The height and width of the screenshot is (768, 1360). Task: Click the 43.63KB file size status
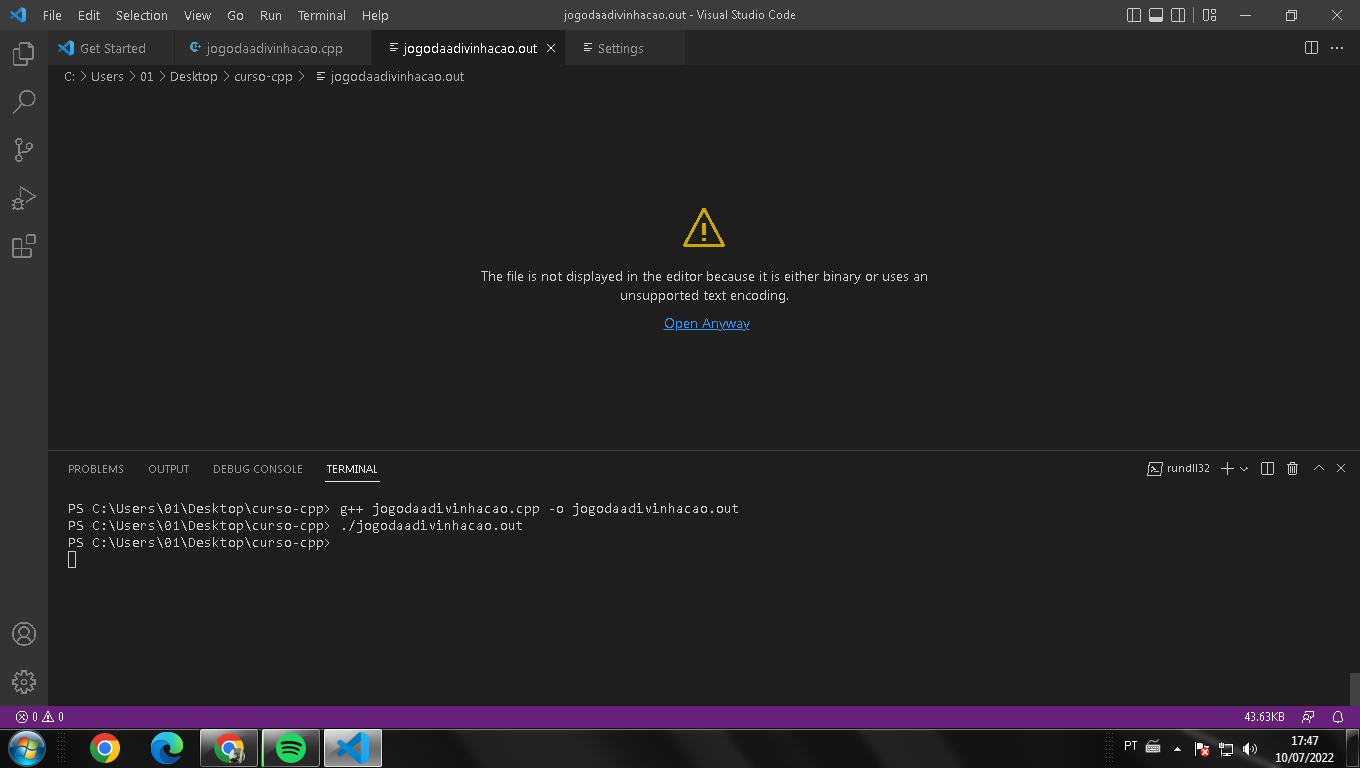(x=1264, y=717)
